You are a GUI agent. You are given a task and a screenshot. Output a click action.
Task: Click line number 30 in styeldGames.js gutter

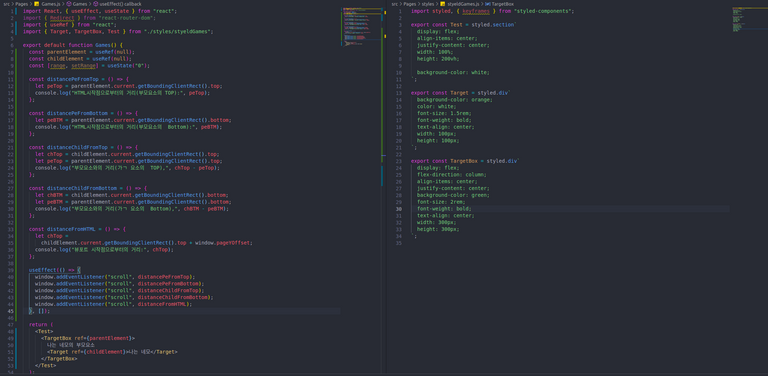click(x=399, y=209)
